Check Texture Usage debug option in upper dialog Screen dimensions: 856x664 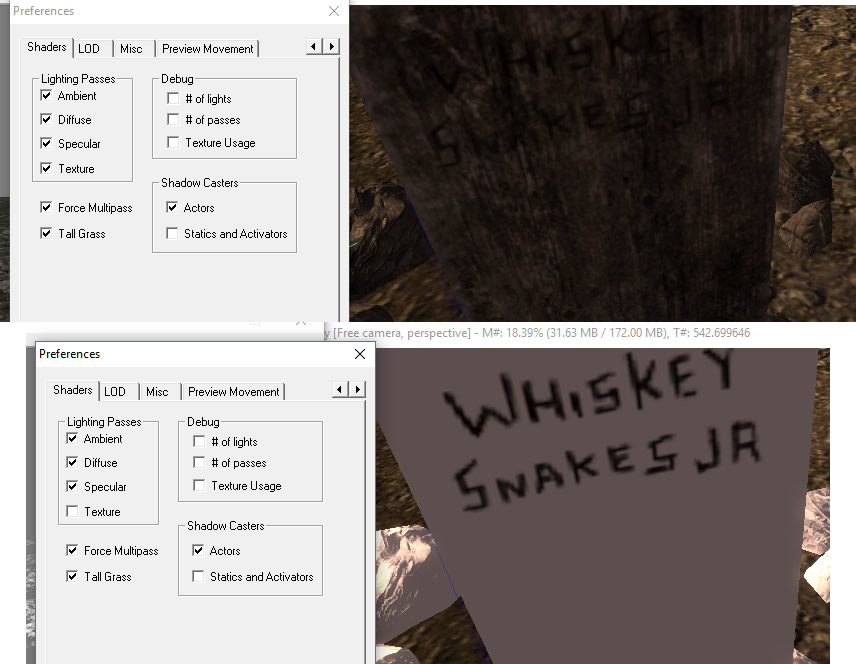pyautogui.click(x=173, y=143)
